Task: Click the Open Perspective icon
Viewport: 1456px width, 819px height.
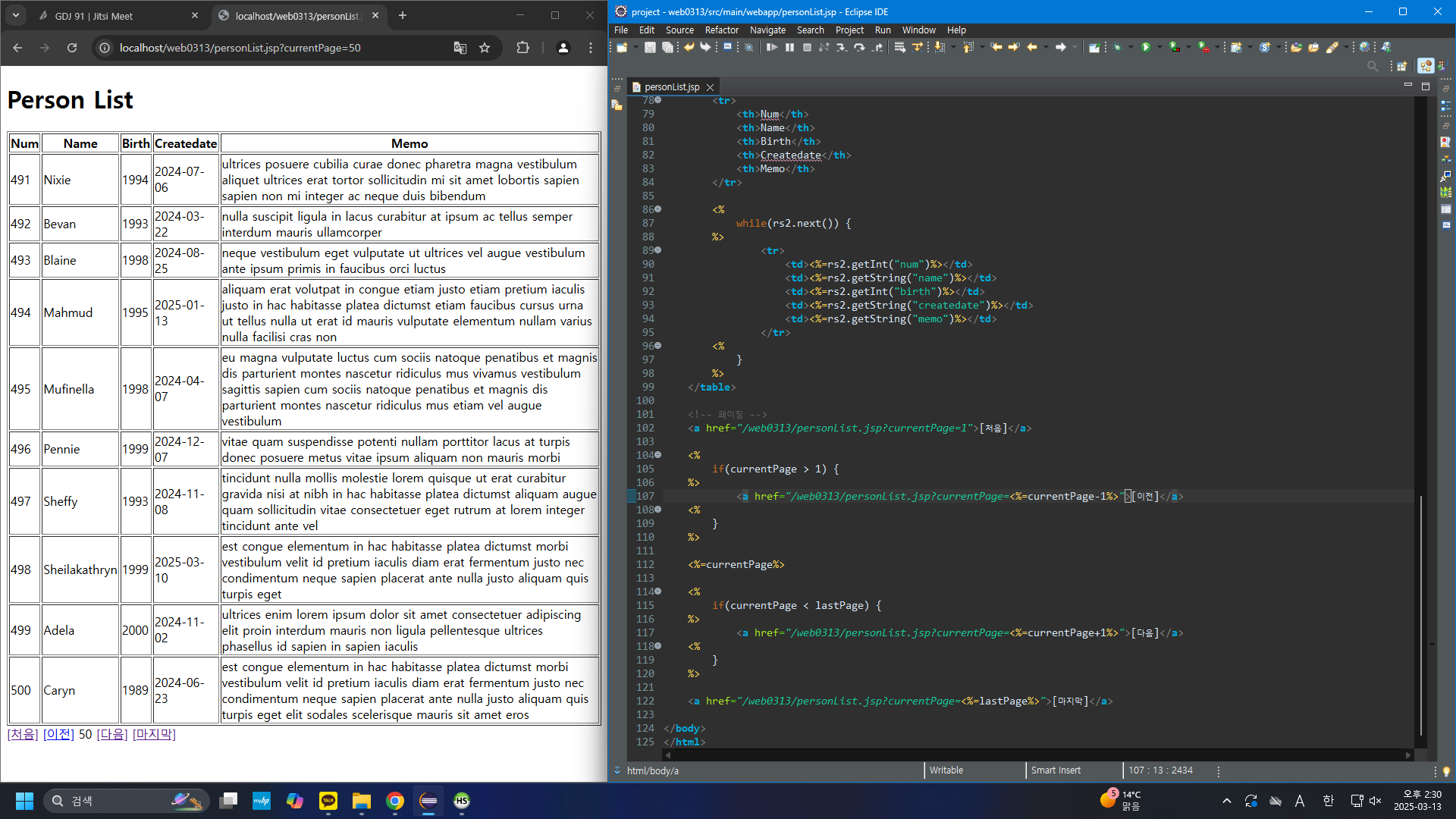Action: pyautogui.click(x=1401, y=66)
